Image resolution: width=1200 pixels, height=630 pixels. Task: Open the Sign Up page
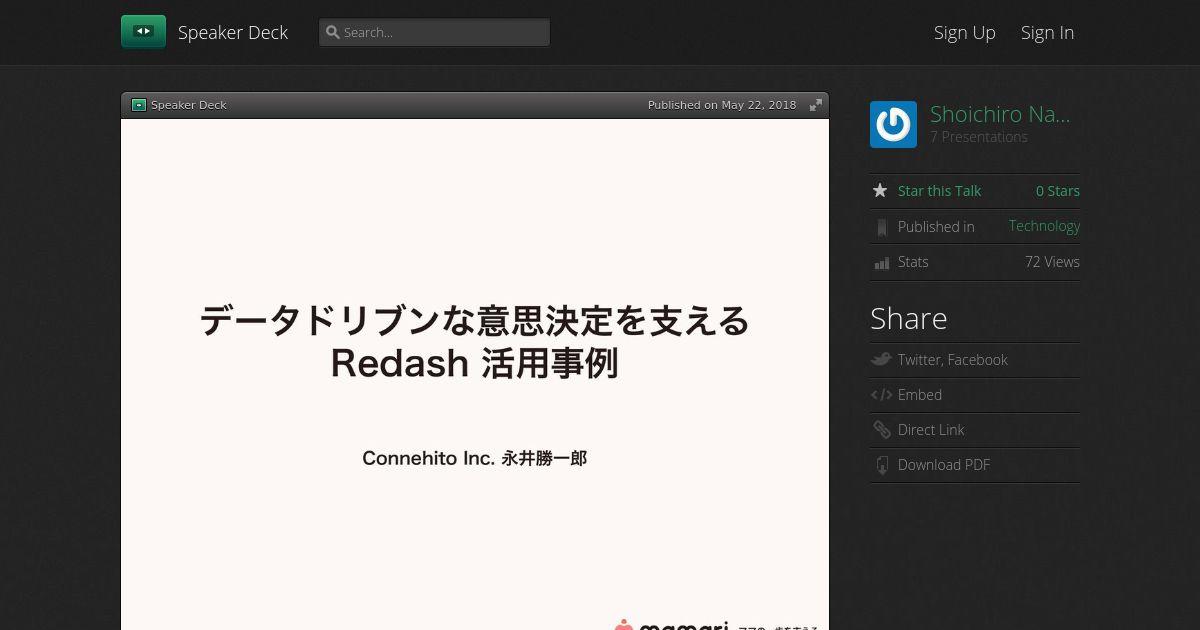965,32
